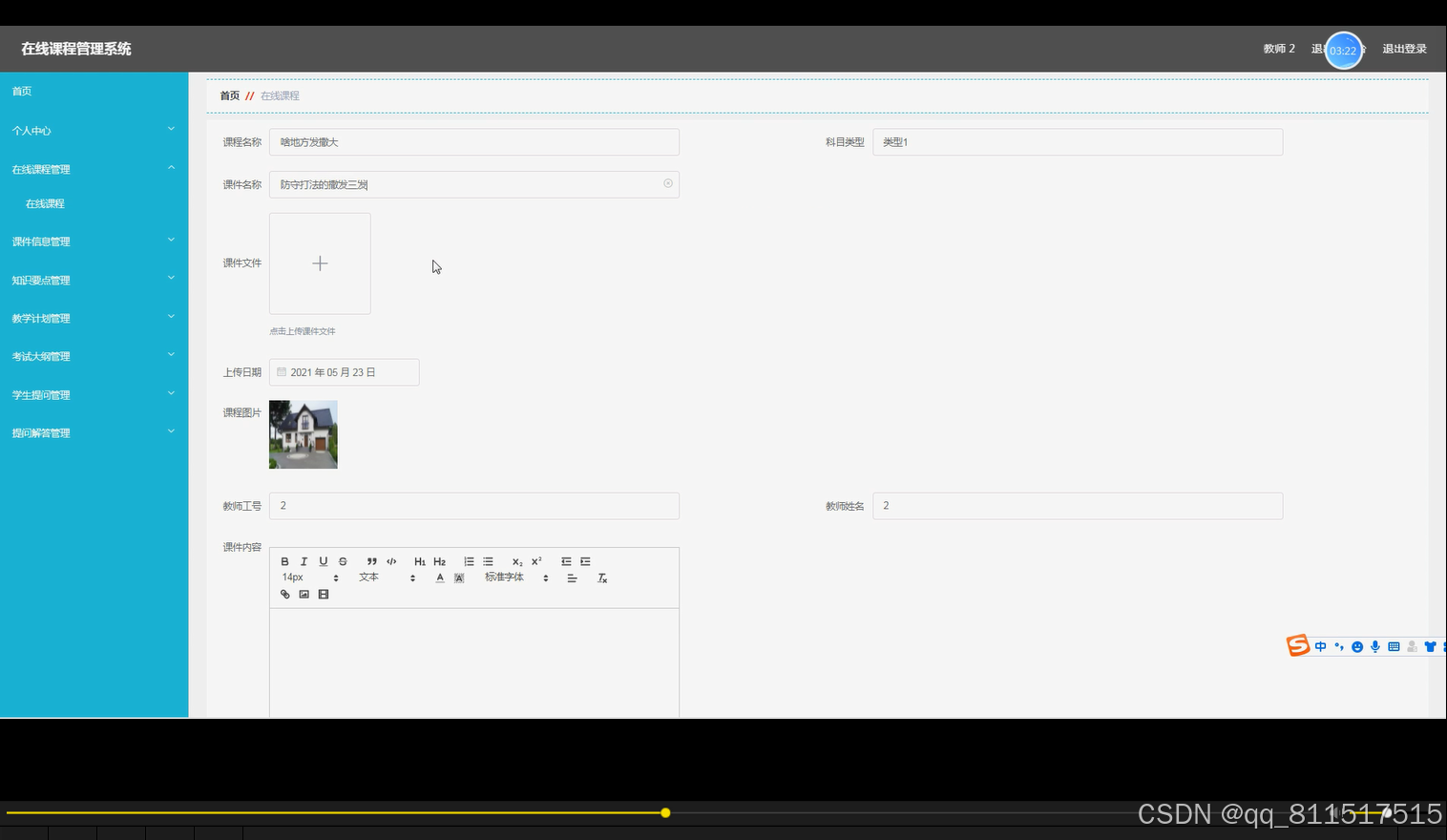Switch Sogou Chinese/English input mode
Viewport: 1447px width, 840px height.
click(1321, 646)
